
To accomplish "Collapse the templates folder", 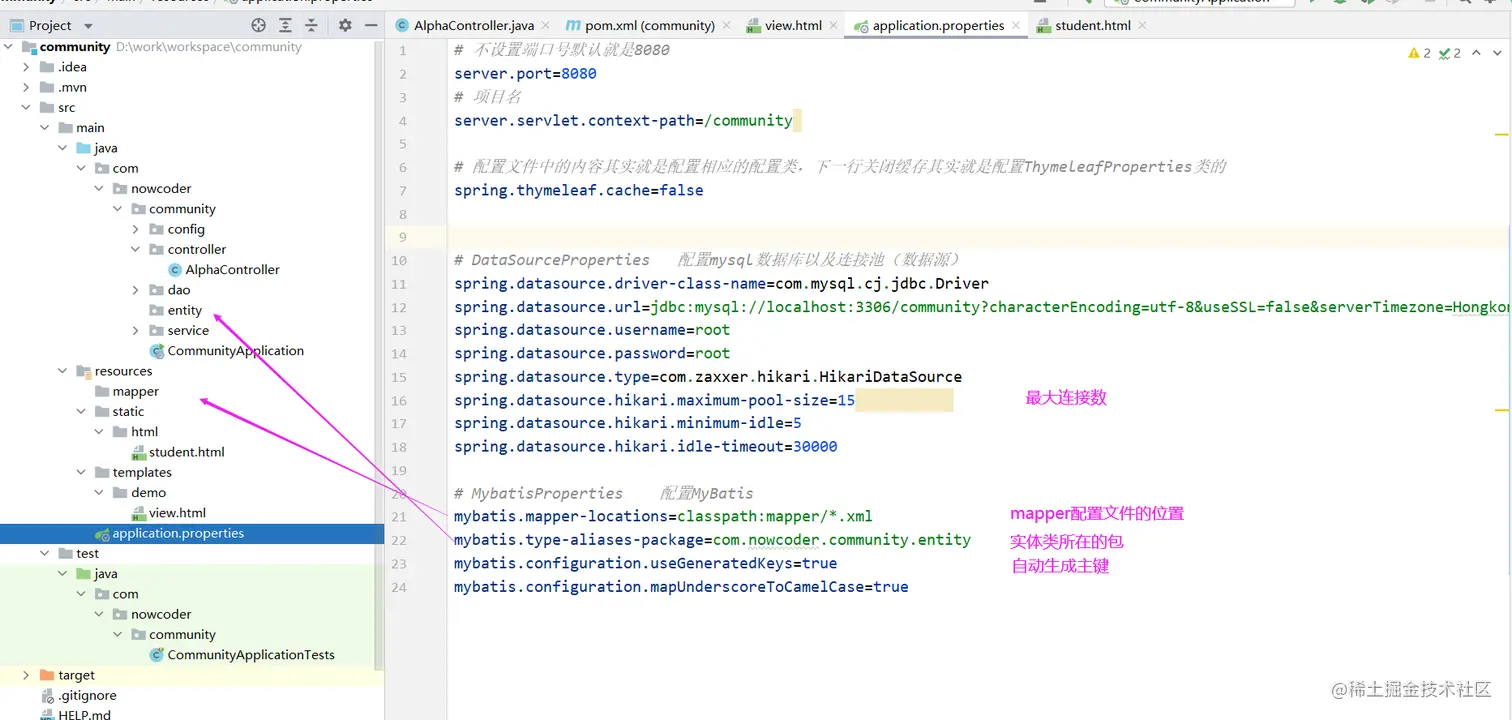I will (82, 472).
